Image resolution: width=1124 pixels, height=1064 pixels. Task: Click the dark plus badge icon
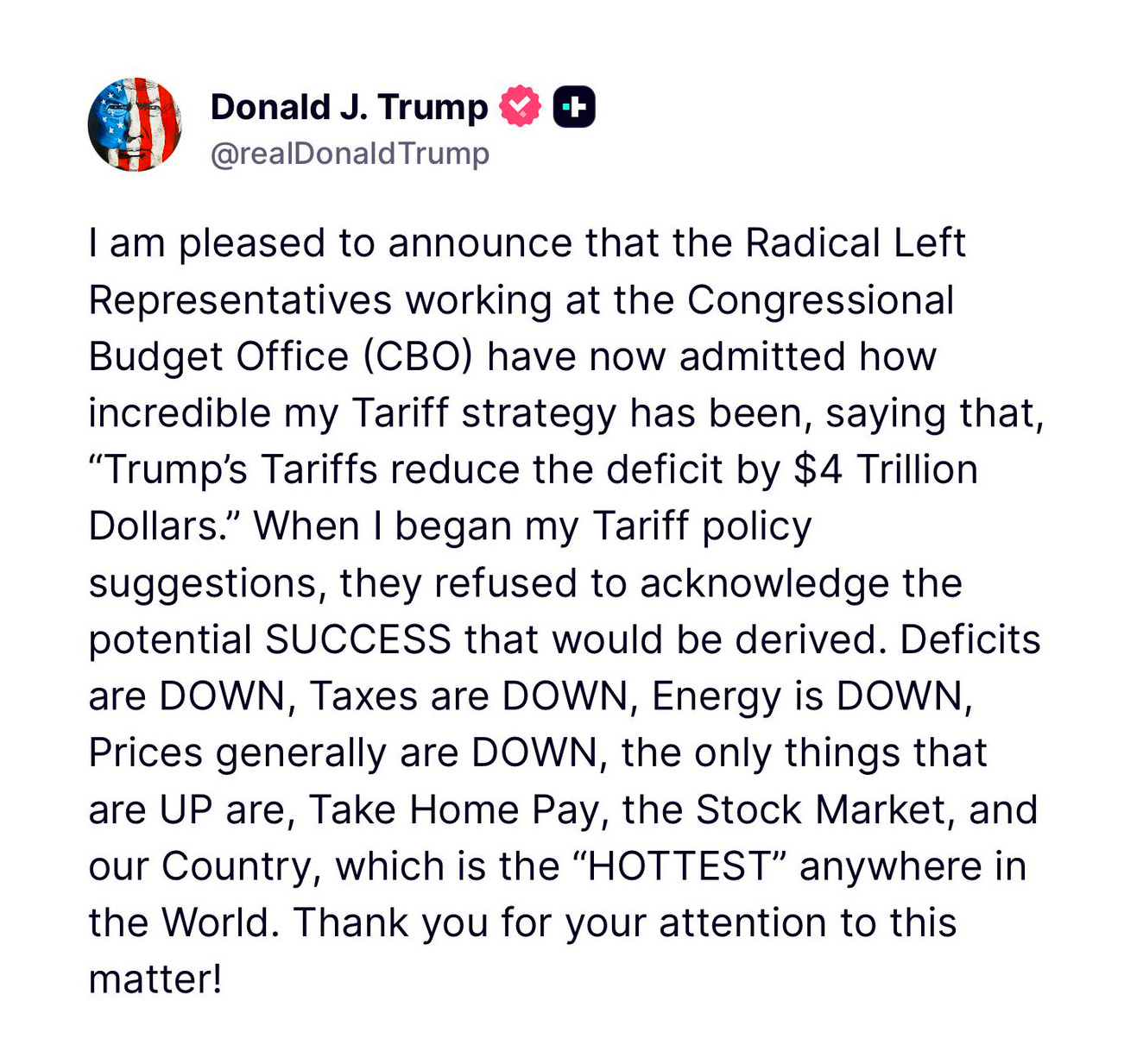click(574, 107)
